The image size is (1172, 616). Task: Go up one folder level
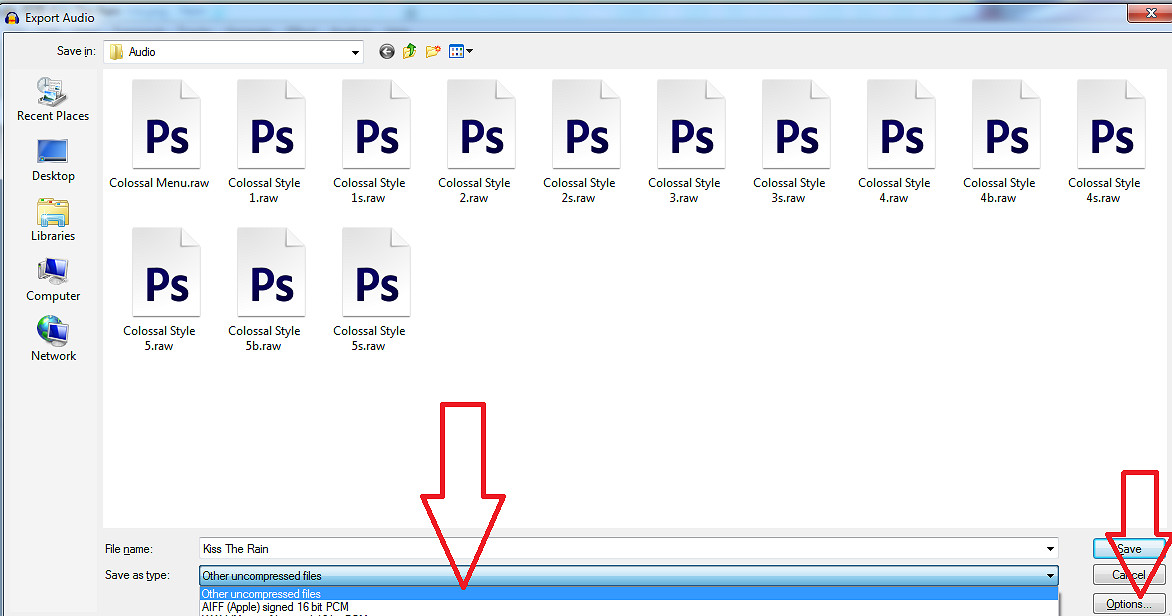coord(410,52)
